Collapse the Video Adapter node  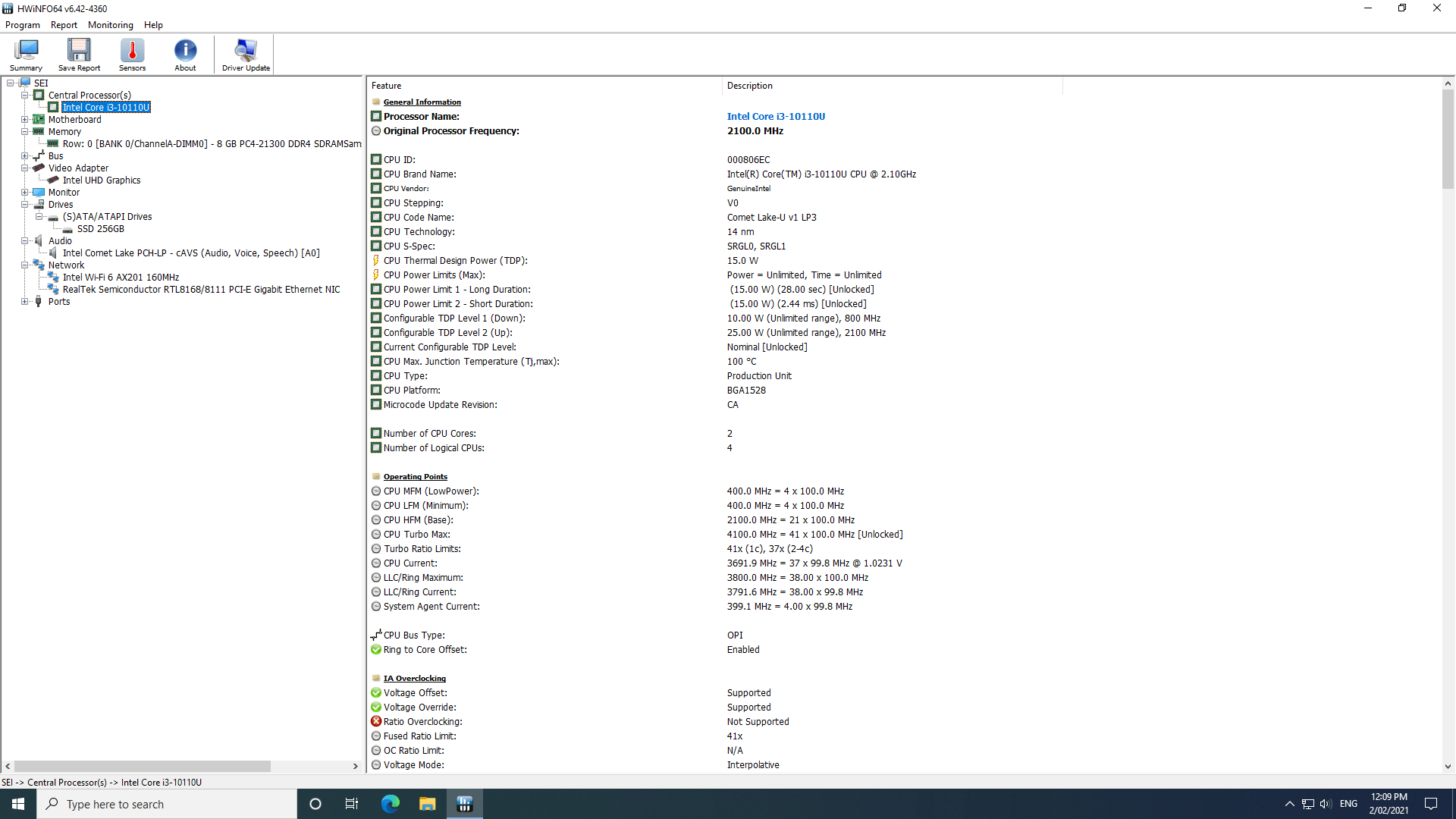point(24,168)
